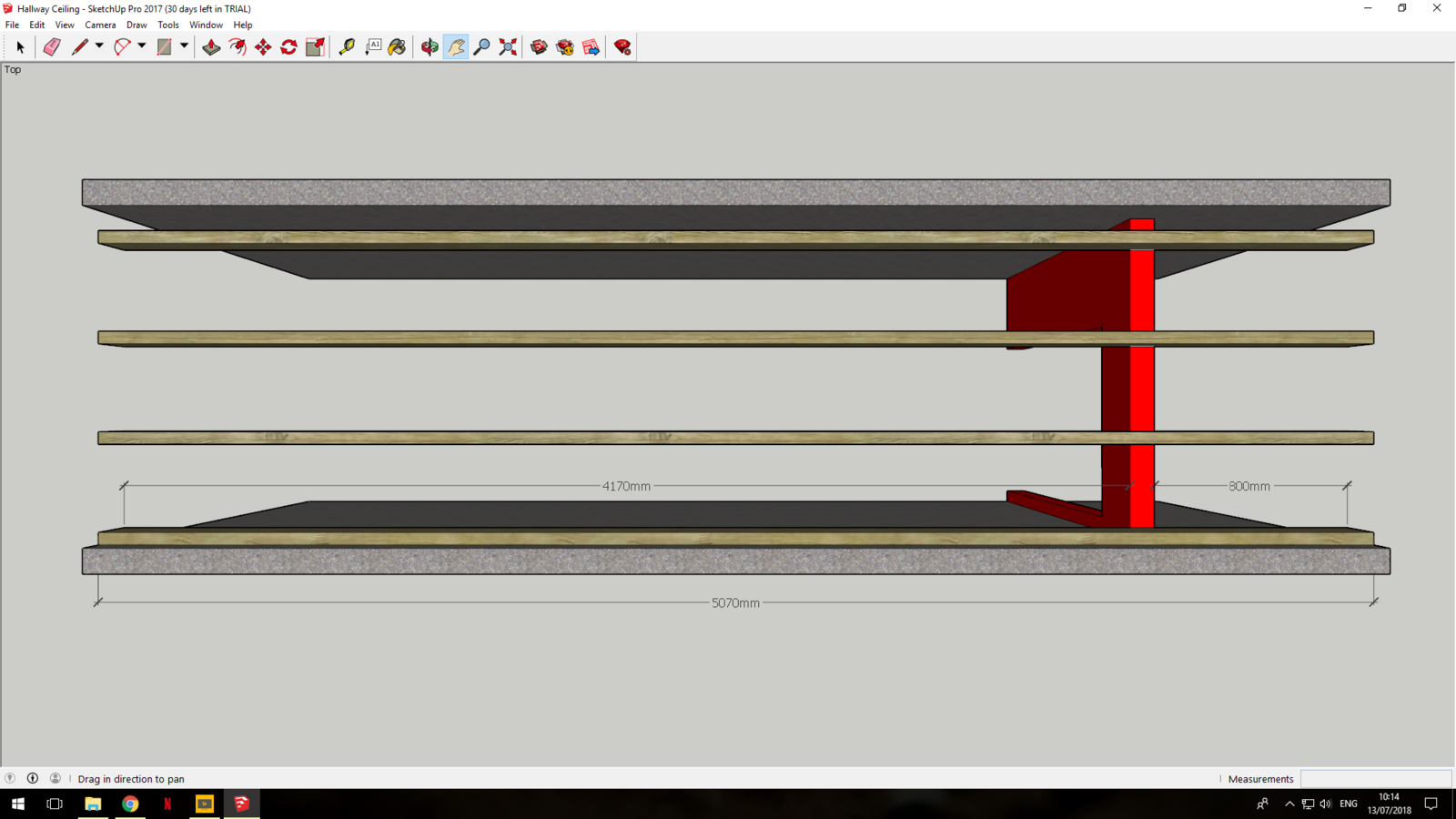
Task: Click the Zoom Extents tool
Action: tap(508, 47)
